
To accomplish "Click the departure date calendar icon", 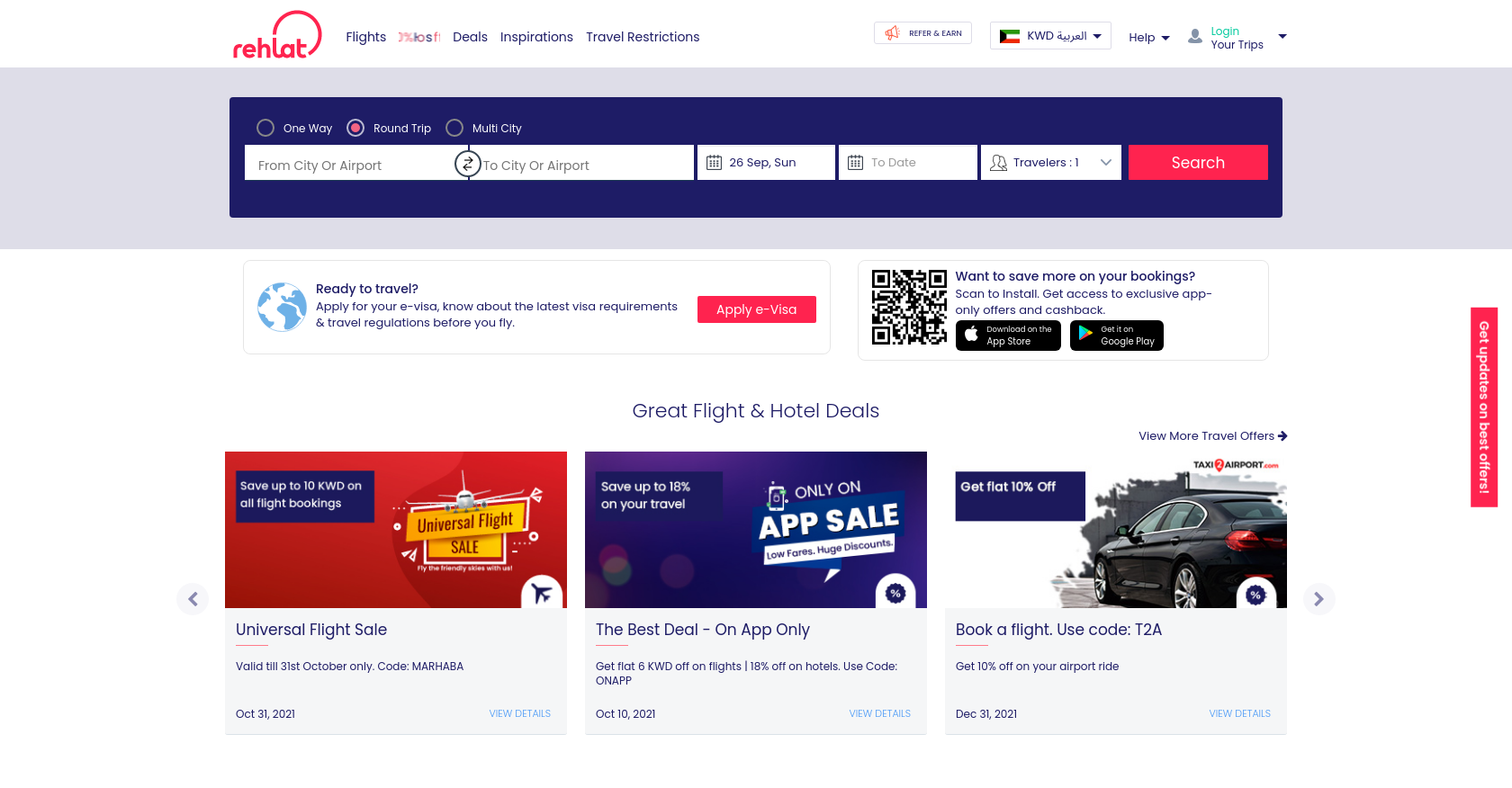I will coord(714,163).
